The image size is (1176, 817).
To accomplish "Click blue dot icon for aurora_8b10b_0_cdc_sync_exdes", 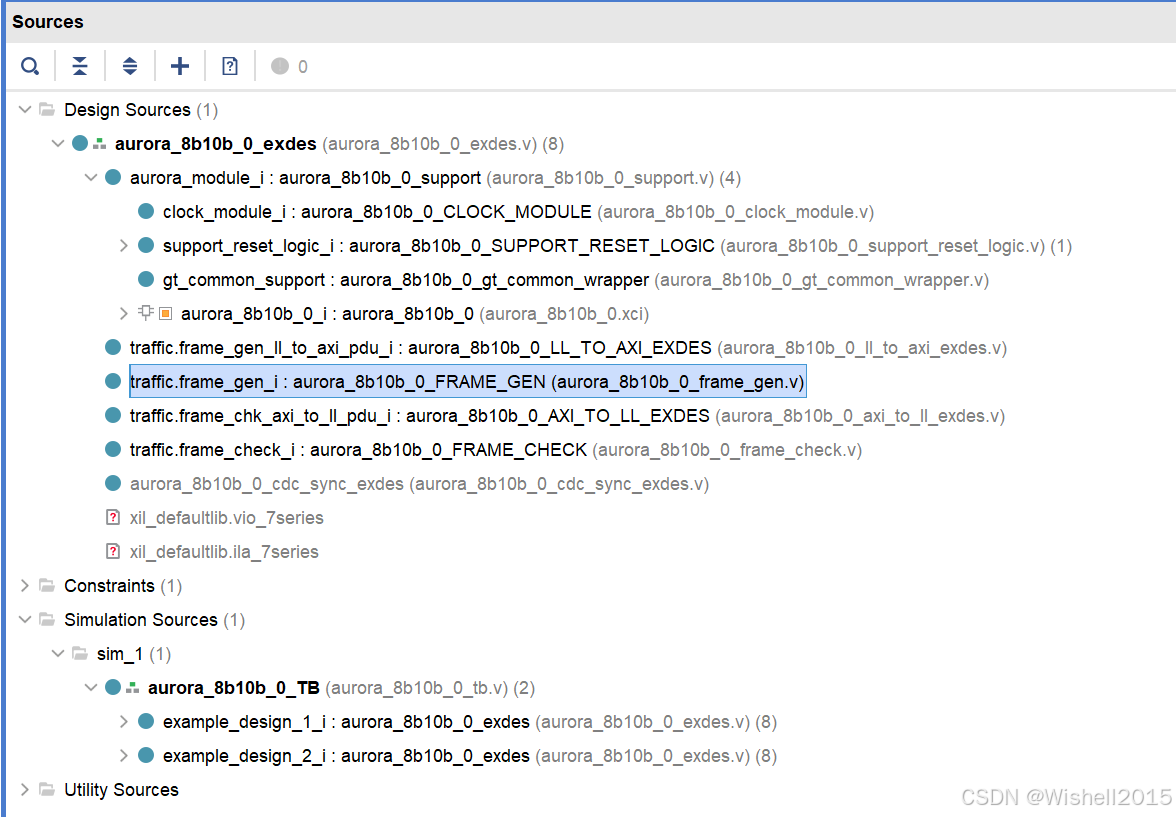I will 113,483.
